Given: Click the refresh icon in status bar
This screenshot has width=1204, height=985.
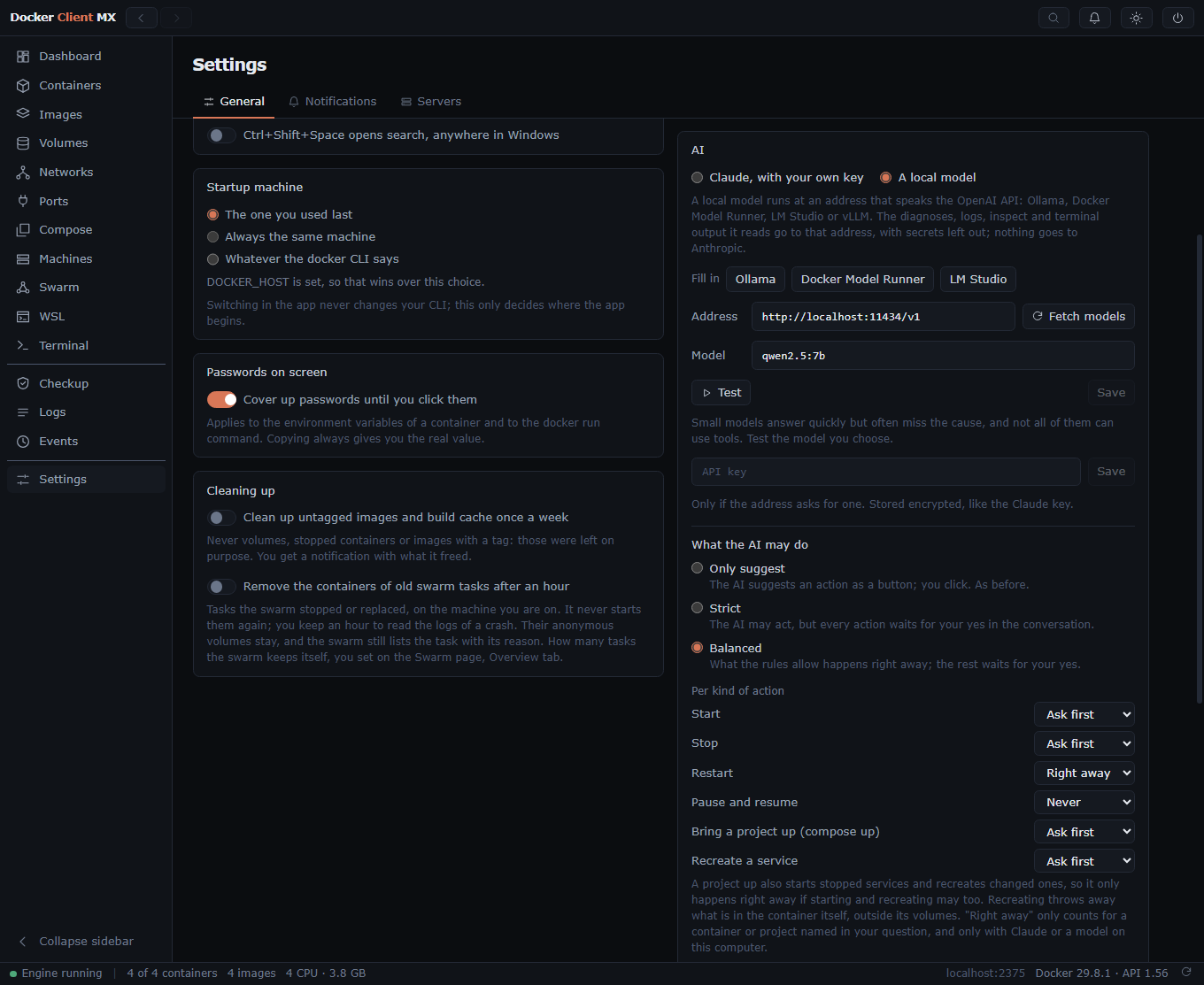Looking at the screenshot, I should 1186,973.
